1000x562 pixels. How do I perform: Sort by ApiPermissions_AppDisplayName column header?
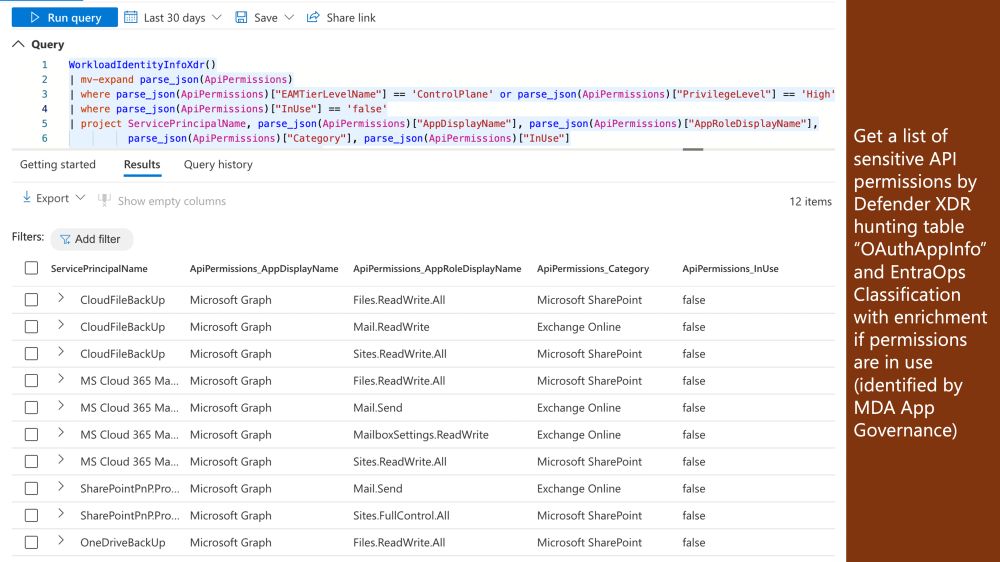[x=263, y=269]
